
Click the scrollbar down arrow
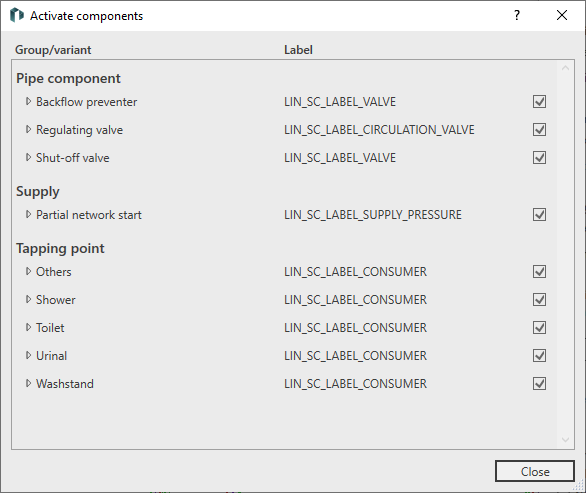pos(565,440)
